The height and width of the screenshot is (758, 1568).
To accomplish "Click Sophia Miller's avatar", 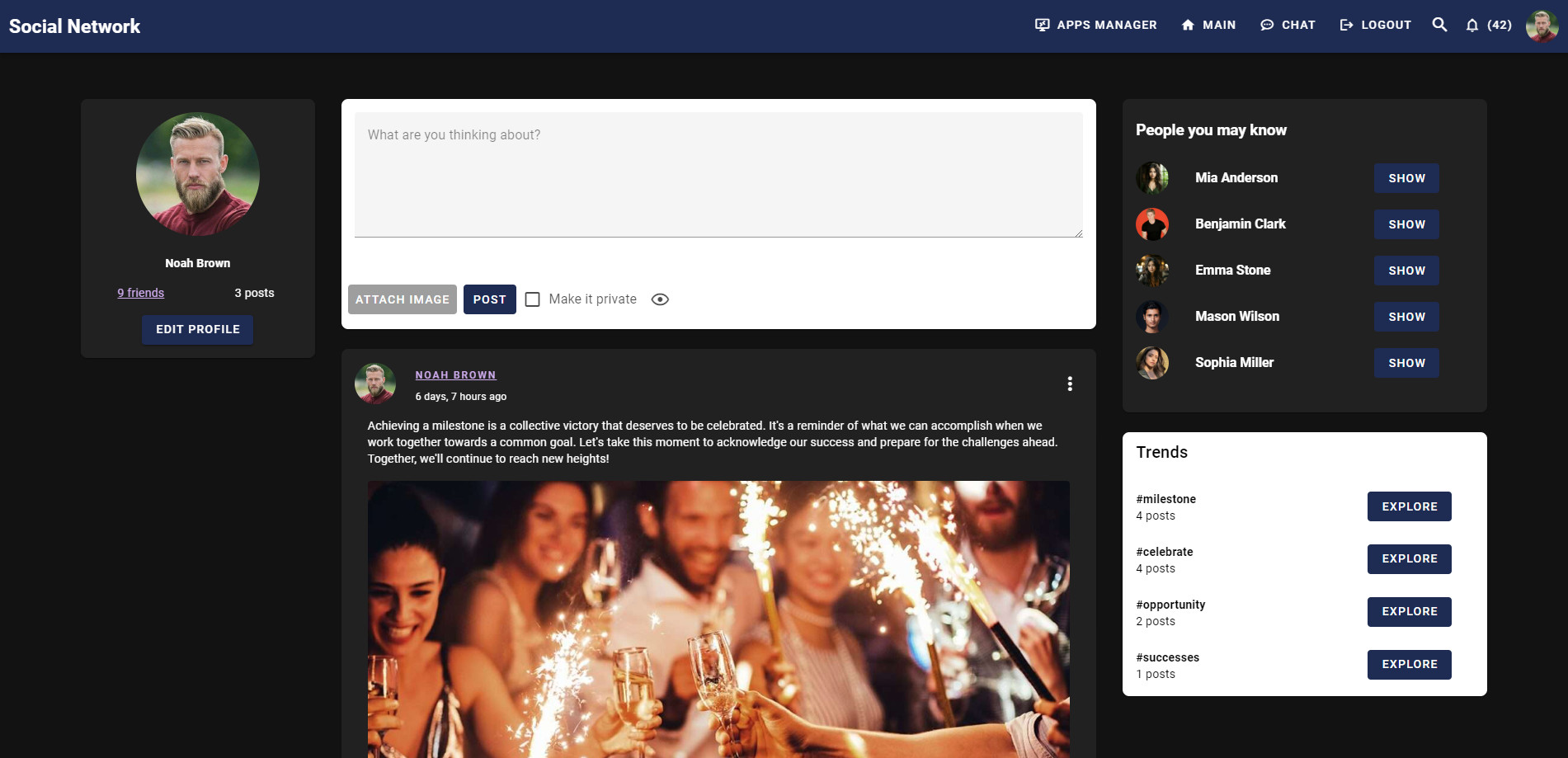I will tap(1152, 363).
